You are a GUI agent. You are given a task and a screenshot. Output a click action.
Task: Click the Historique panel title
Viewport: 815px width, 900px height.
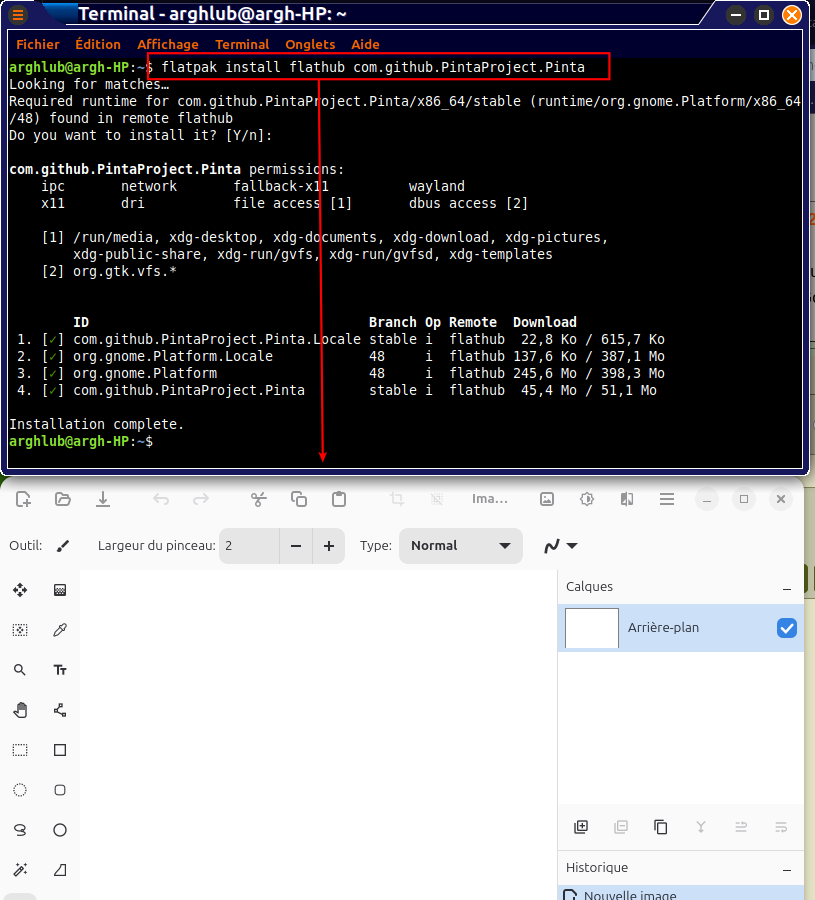click(x=597, y=867)
